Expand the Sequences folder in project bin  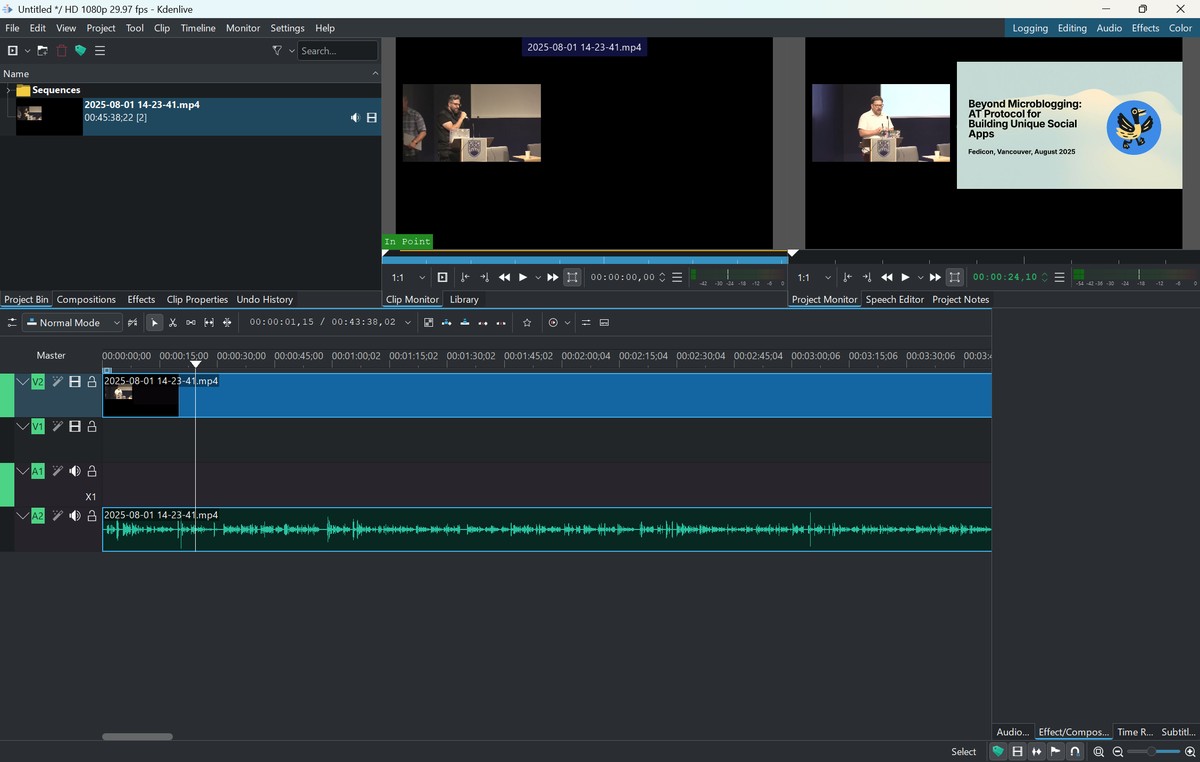tap(8, 90)
